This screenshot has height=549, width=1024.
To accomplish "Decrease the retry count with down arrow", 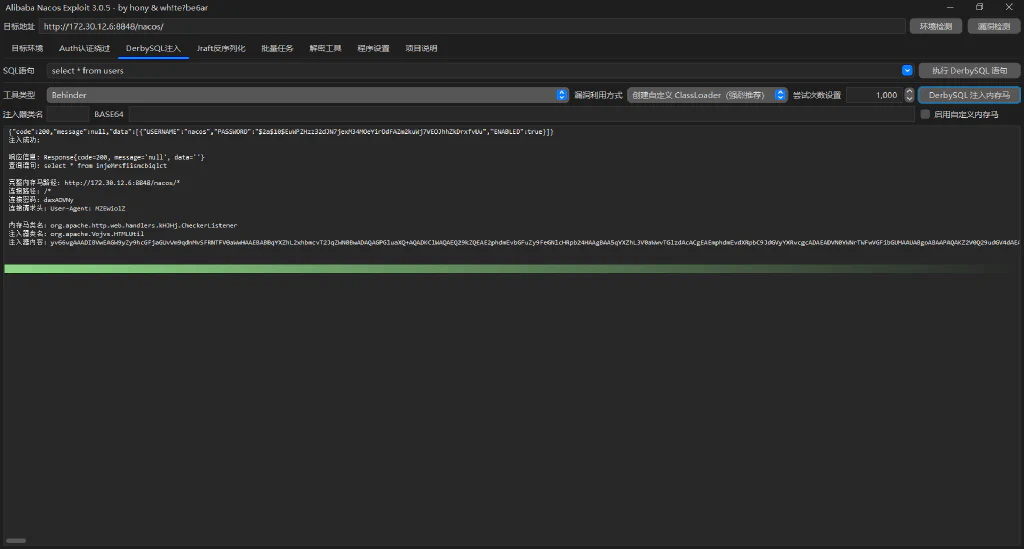I will pyautogui.click(x=909, y=99).
